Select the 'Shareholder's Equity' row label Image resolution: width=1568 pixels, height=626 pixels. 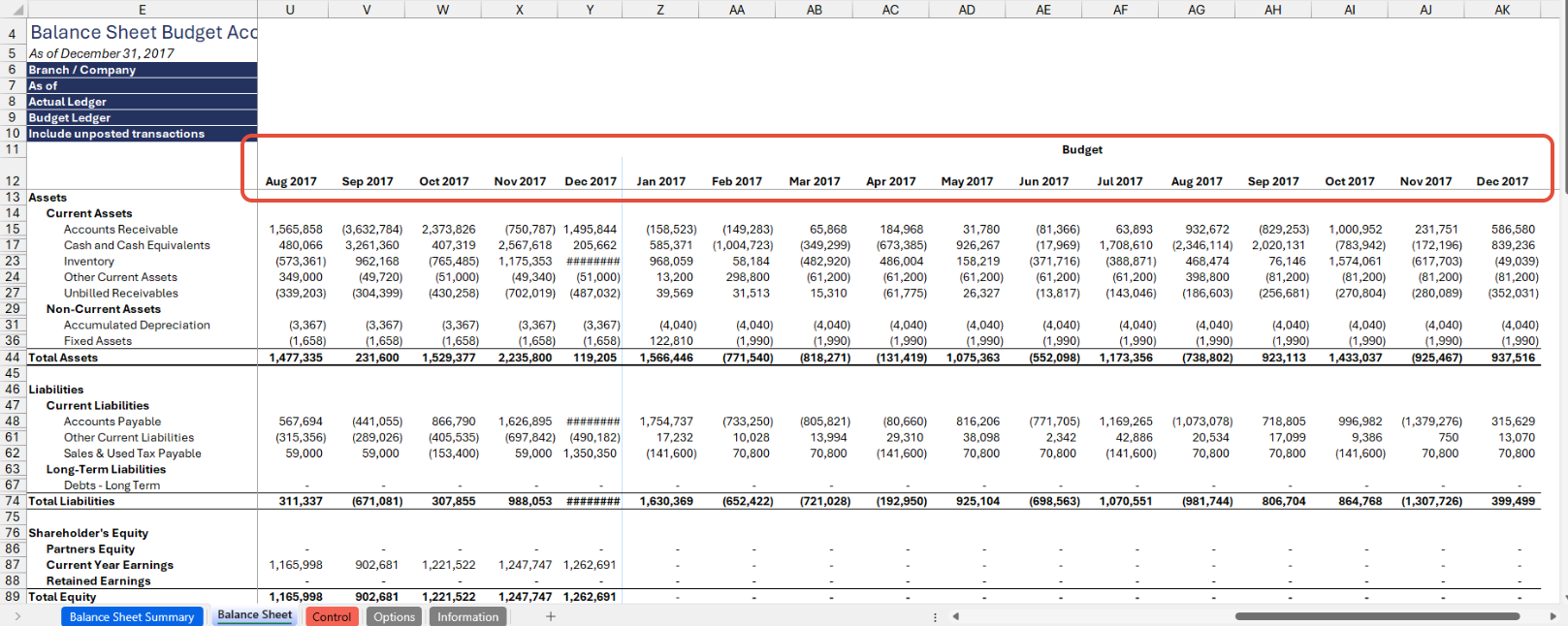tap(88, 533)
